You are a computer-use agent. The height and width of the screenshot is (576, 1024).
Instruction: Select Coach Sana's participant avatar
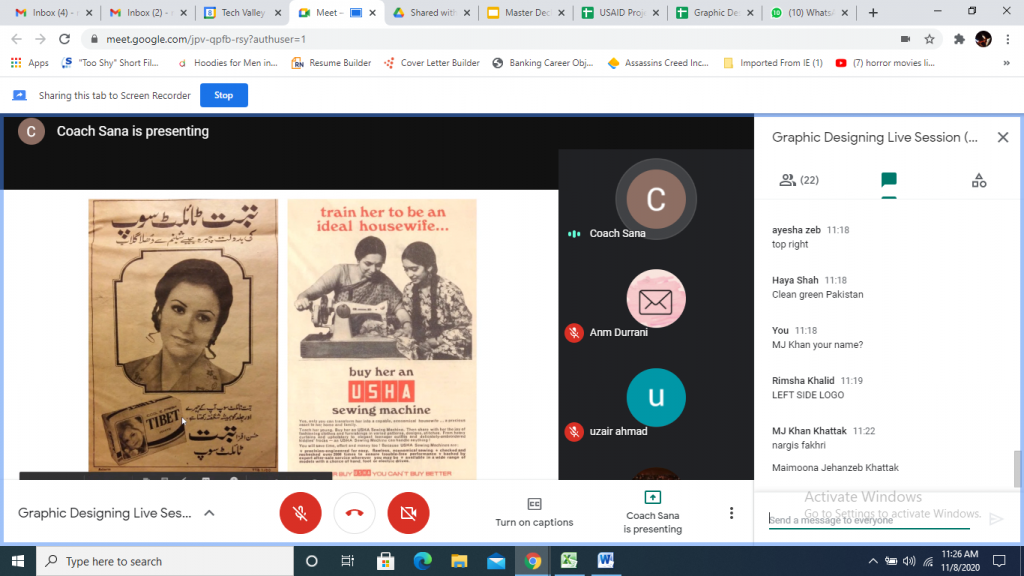click(x=656, y=199)
